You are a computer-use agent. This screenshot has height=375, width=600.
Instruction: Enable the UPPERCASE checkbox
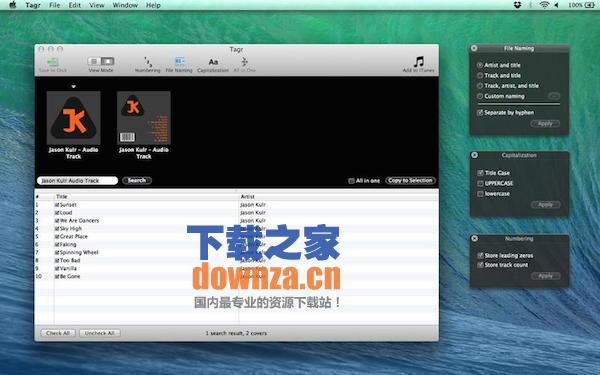[480, 183]
